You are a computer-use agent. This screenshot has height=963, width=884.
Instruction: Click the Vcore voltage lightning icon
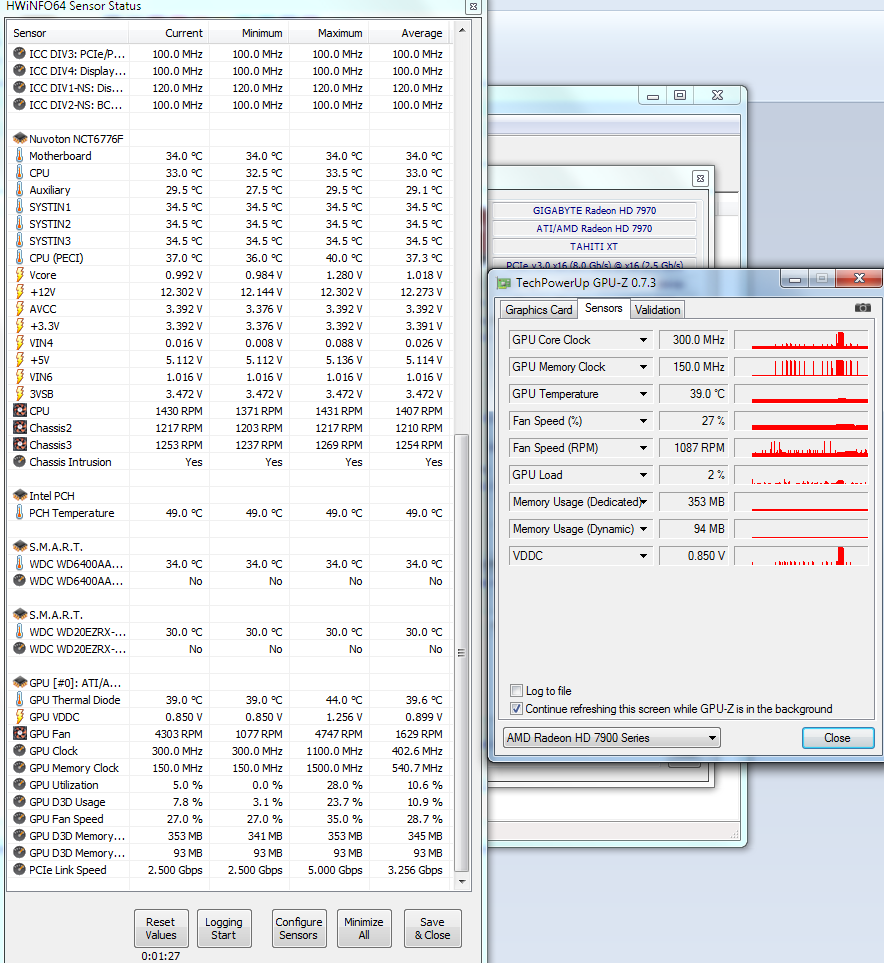point(20,275)
